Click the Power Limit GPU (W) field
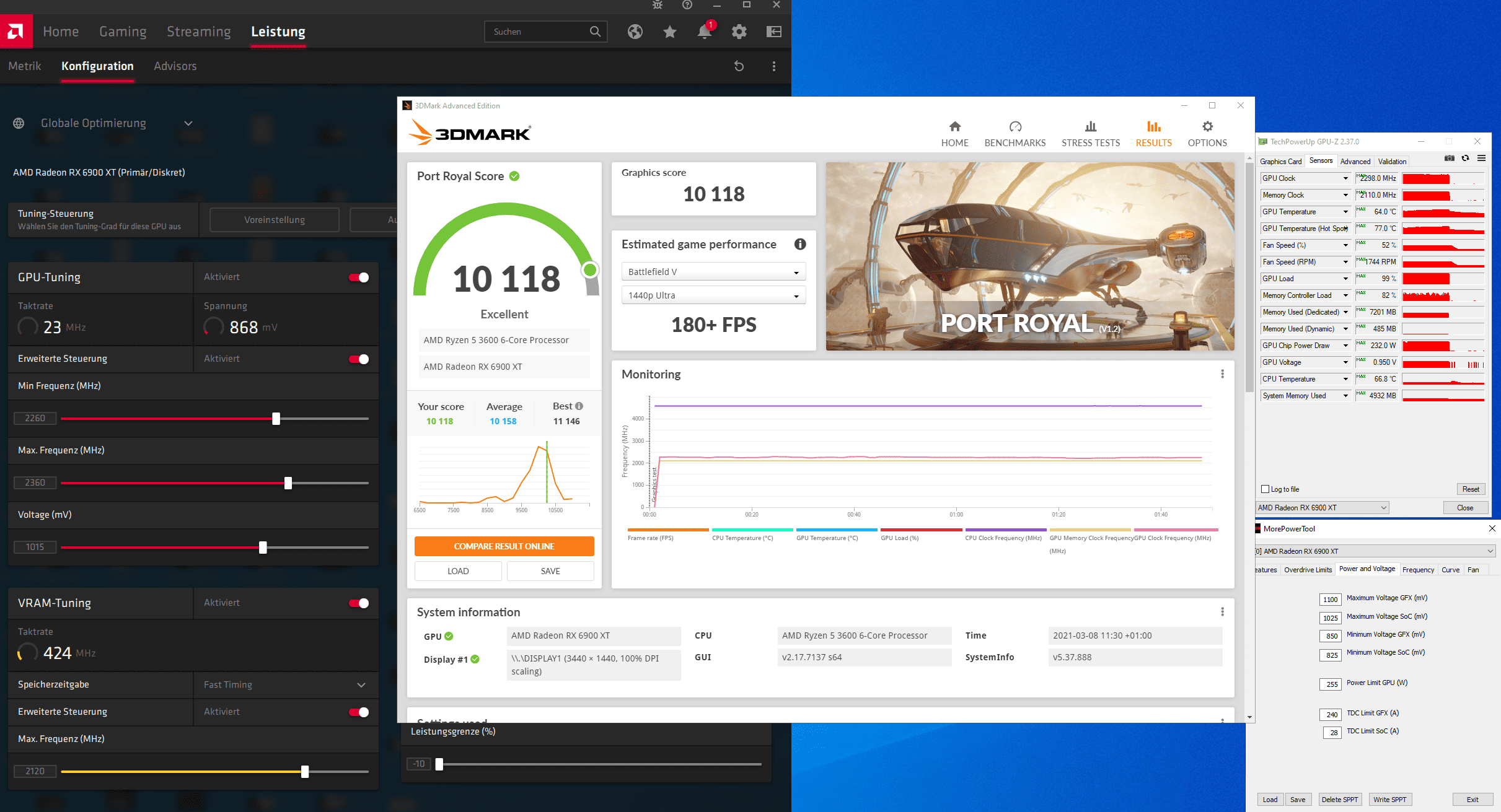The height and width of the screenshot is (812, 1501). point(1331,684)
